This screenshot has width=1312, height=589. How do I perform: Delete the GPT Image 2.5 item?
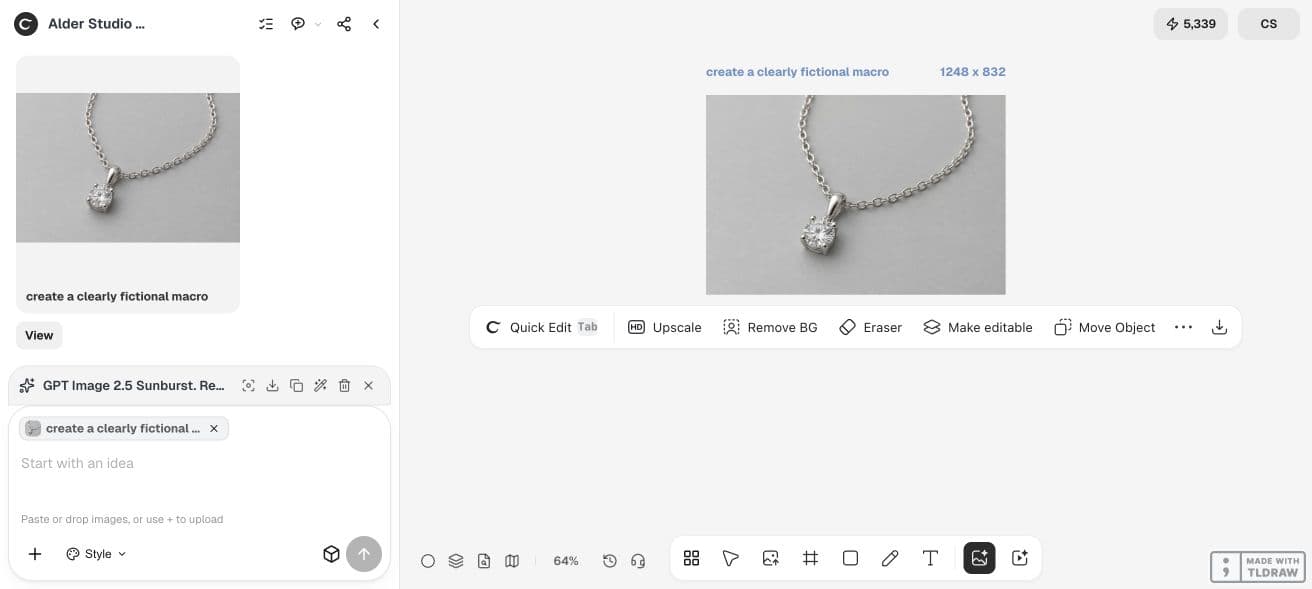point(344,385)
